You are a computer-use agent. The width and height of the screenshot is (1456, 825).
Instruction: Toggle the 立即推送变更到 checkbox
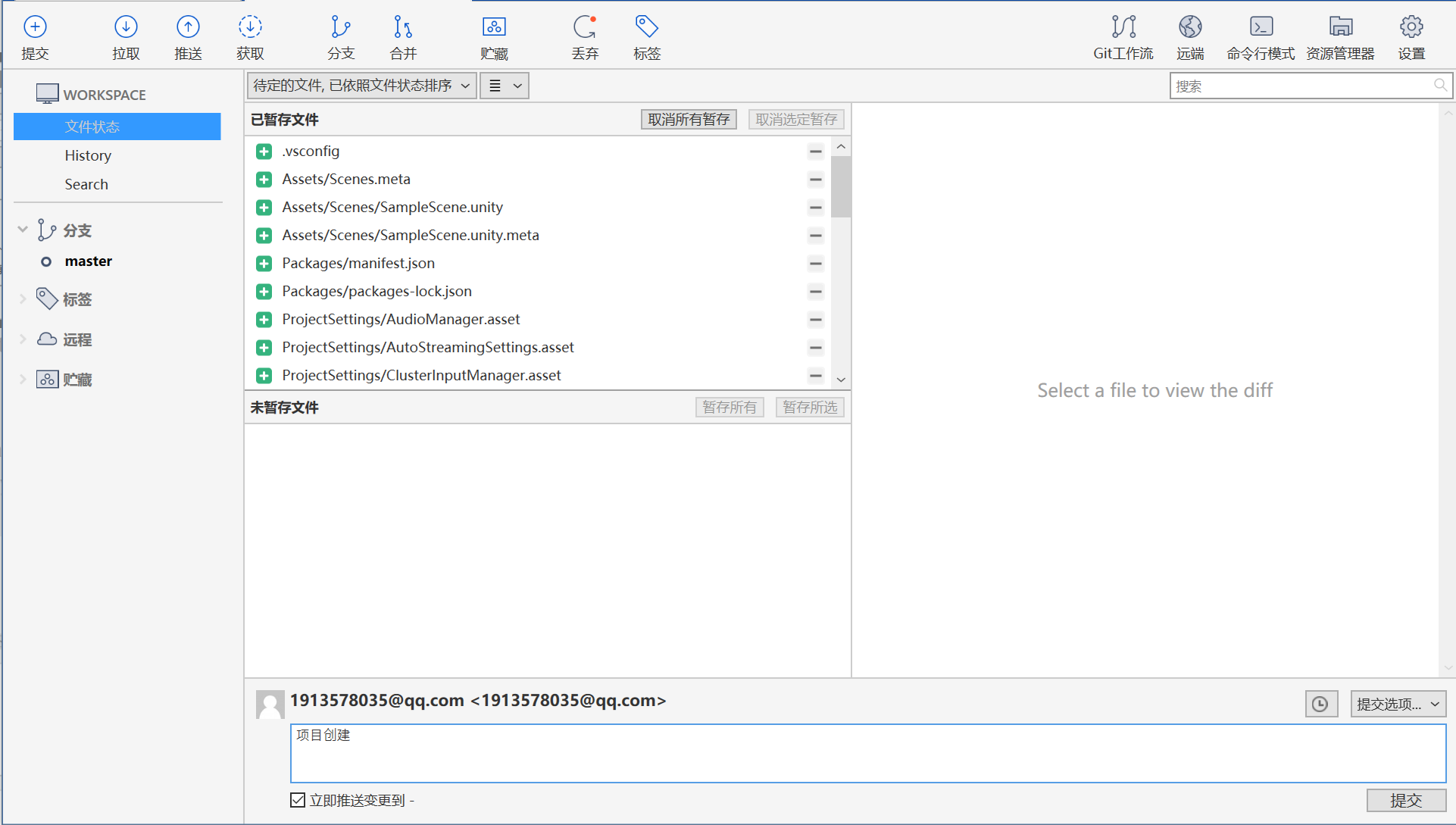(298, 800)
